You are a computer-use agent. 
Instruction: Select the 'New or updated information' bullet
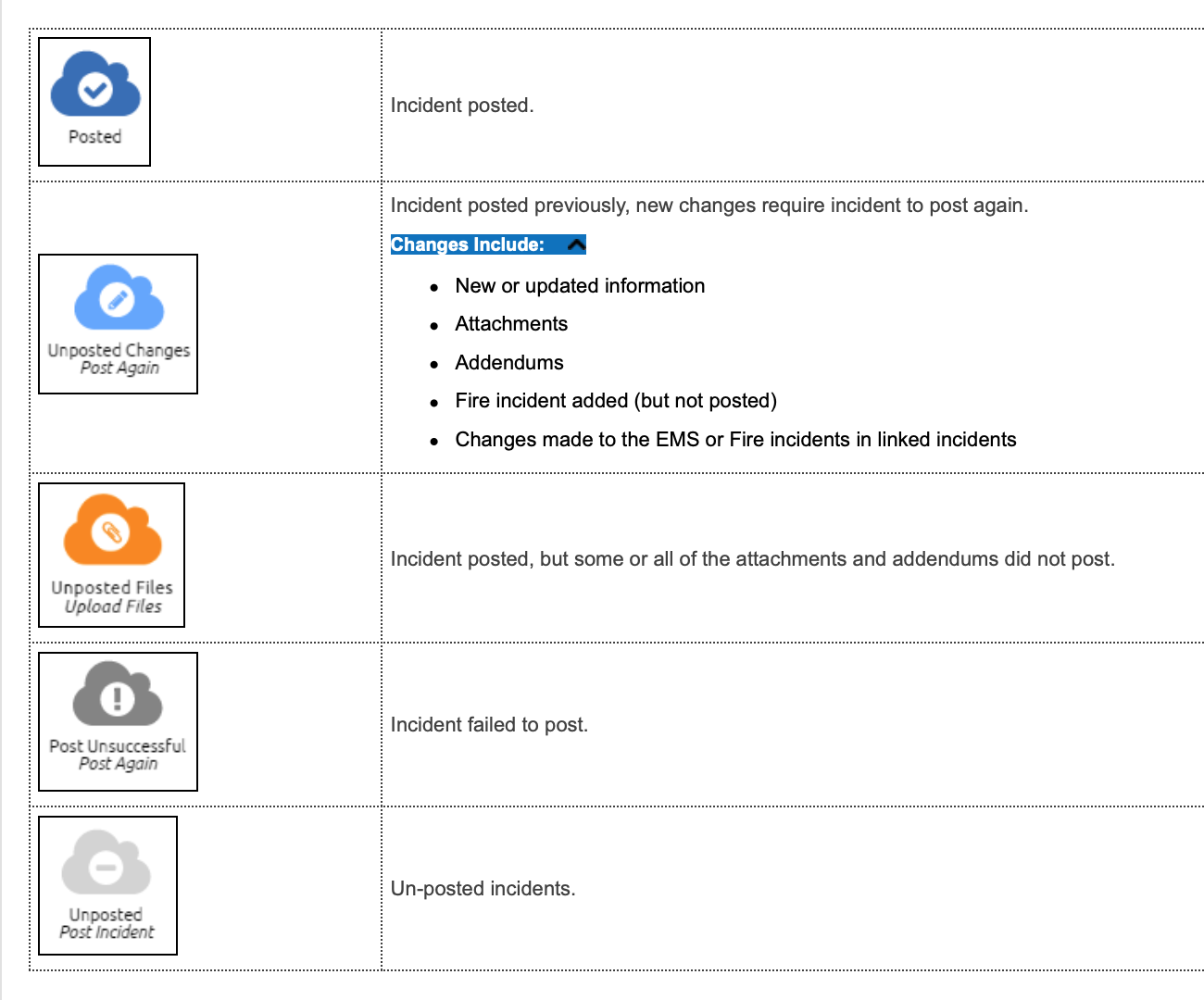580,286
